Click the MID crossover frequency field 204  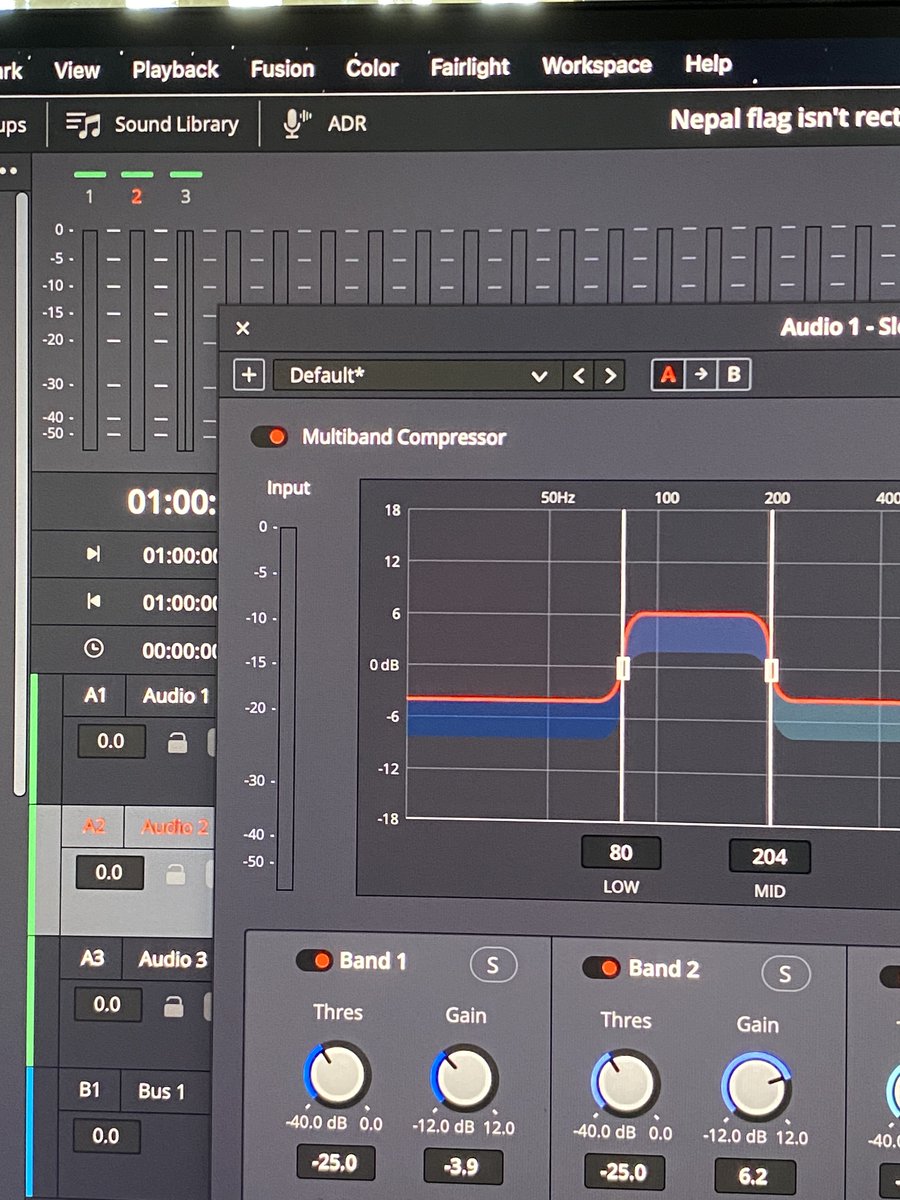coord(769,857)
